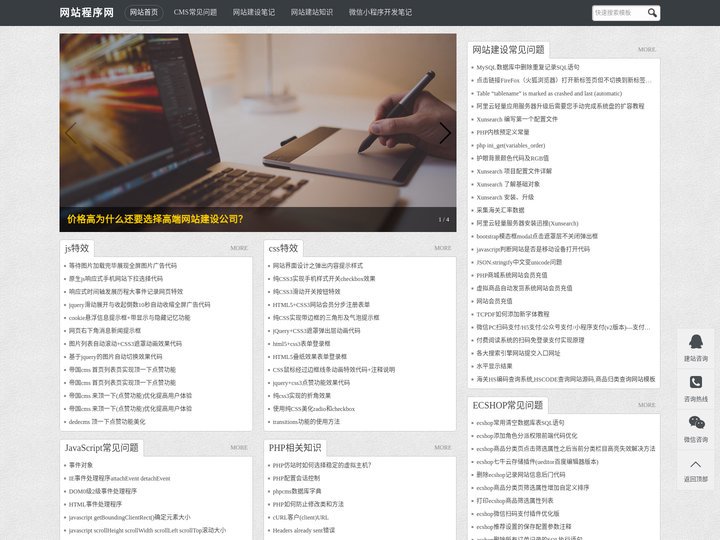Open 纯CSS3滑动开关按钮特效 link
This screenshot has height=540, width=720.
[x=306, y=292]
